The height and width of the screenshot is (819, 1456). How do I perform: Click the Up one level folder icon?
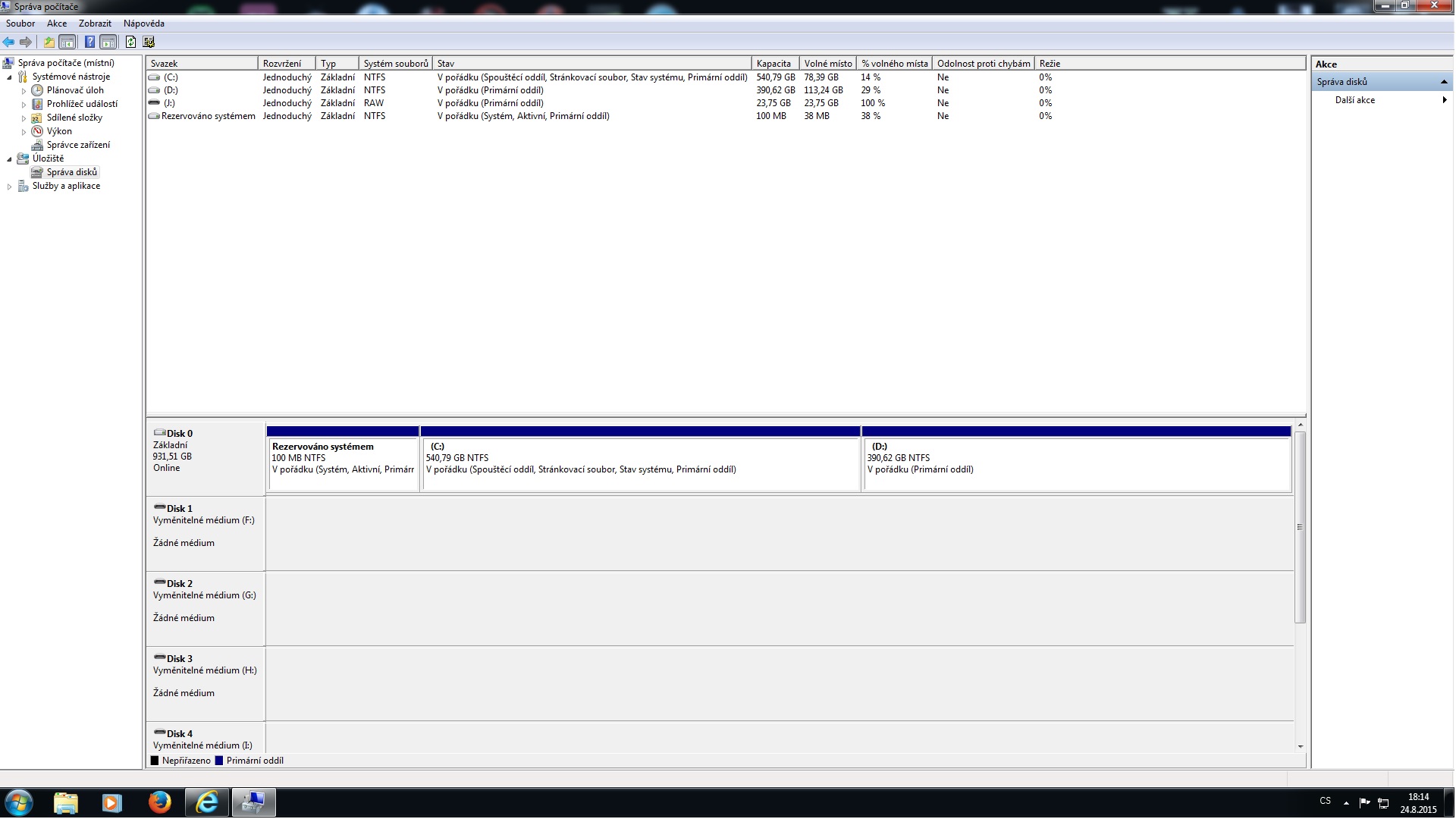click(49, 42)
